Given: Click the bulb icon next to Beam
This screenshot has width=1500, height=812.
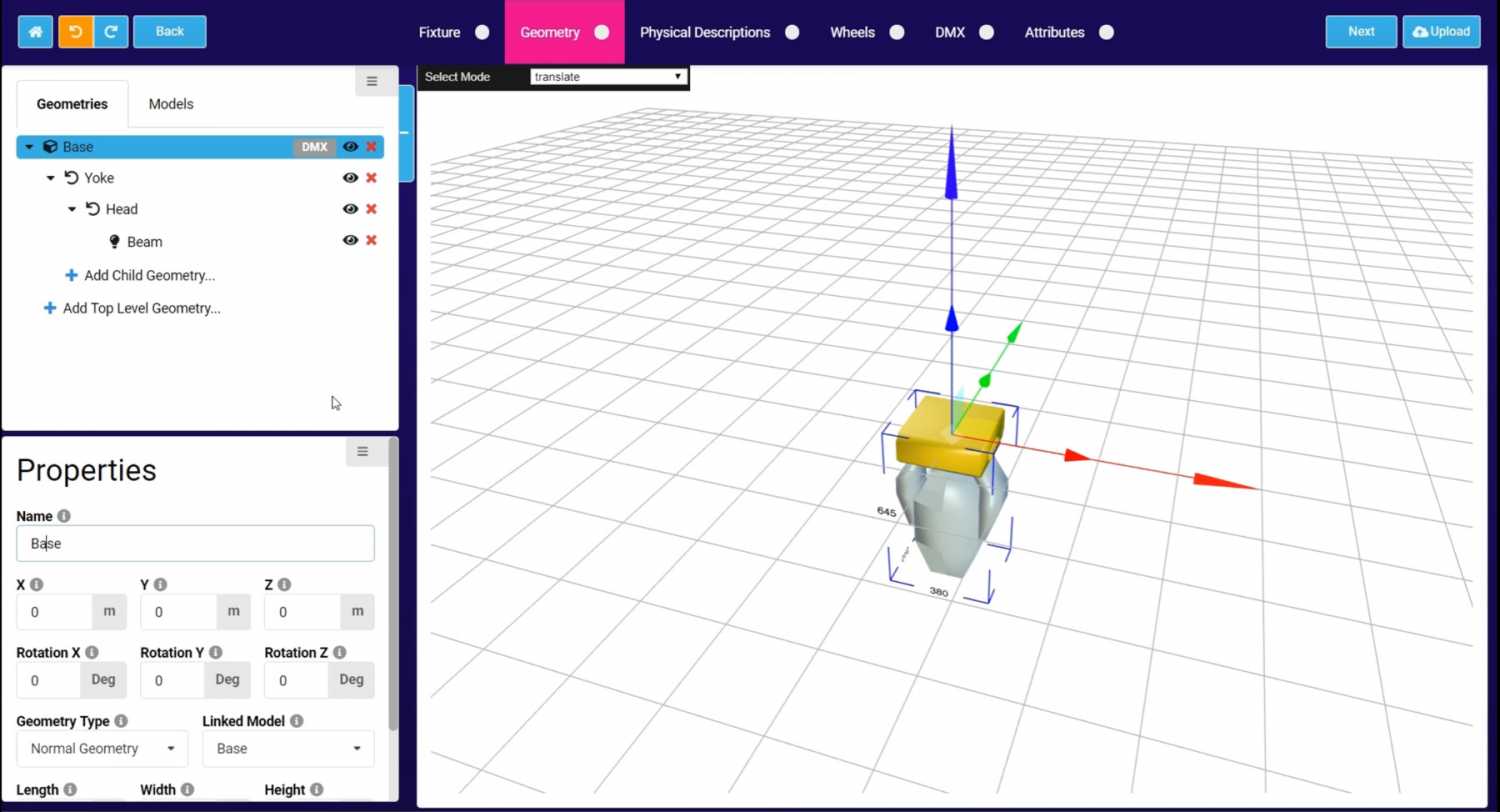Looking at the screenshot, I should click(x=113, y=241).
